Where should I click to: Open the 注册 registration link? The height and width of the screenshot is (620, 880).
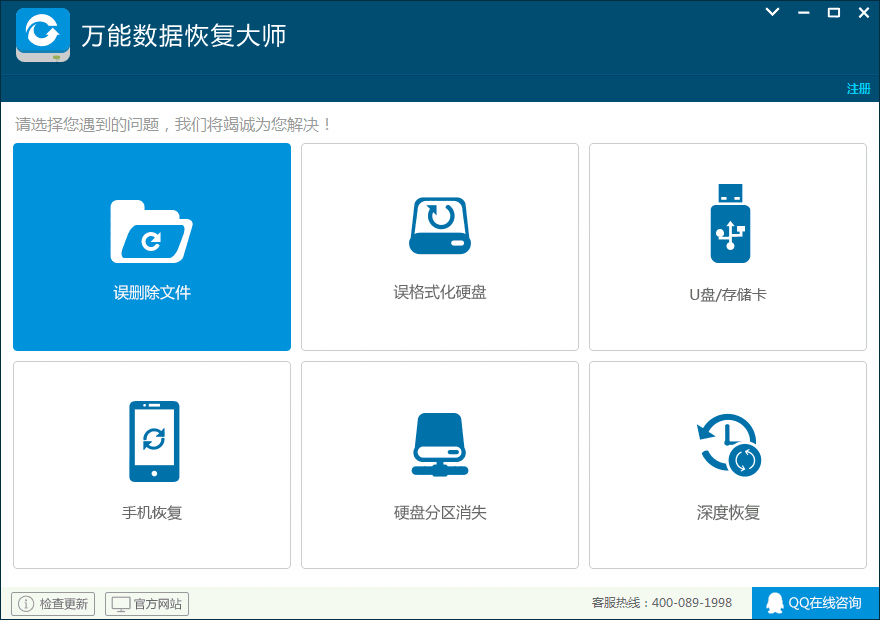[x=857, y=89]
